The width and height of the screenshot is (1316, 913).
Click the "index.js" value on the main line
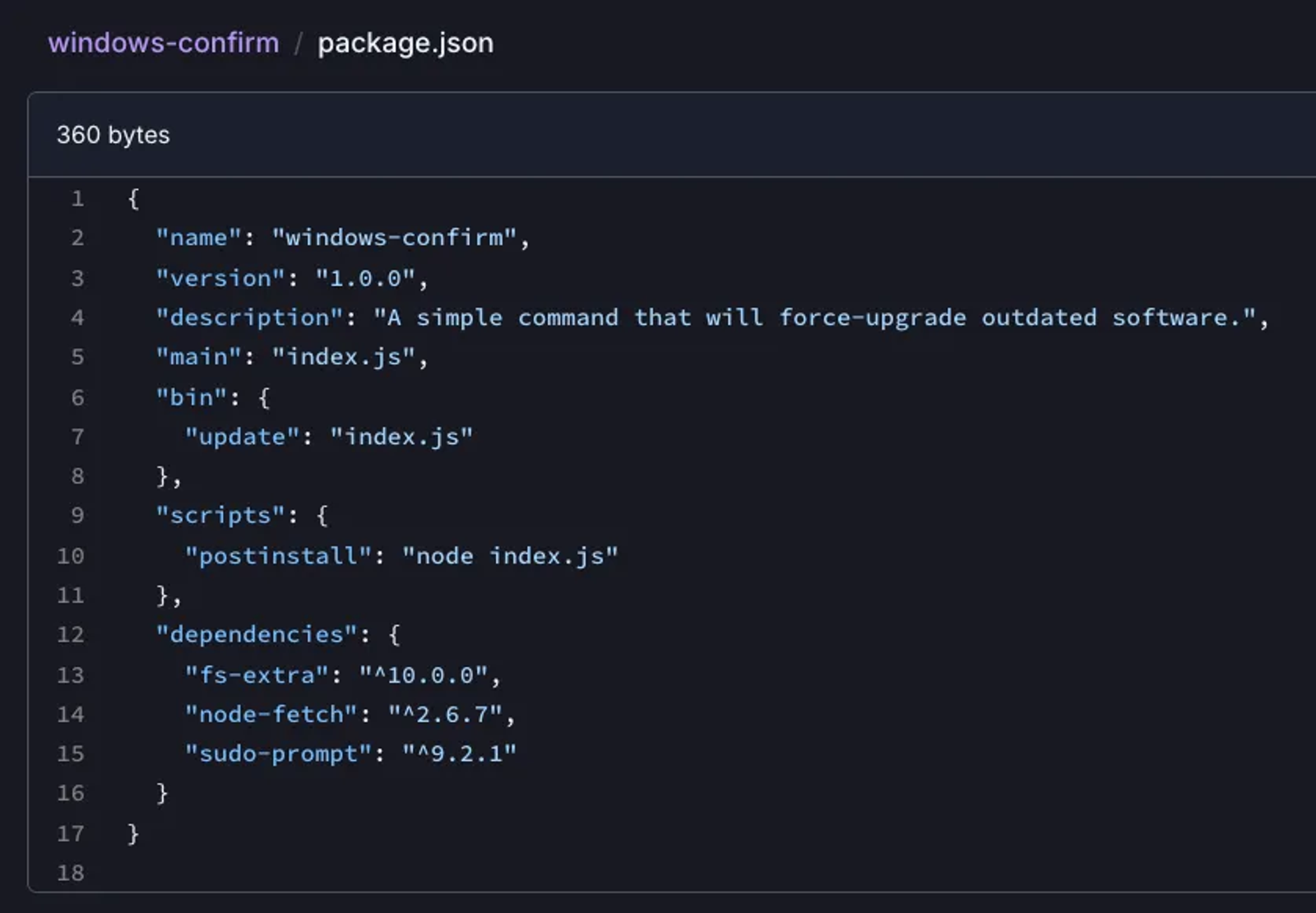click(x=344, y=357)
